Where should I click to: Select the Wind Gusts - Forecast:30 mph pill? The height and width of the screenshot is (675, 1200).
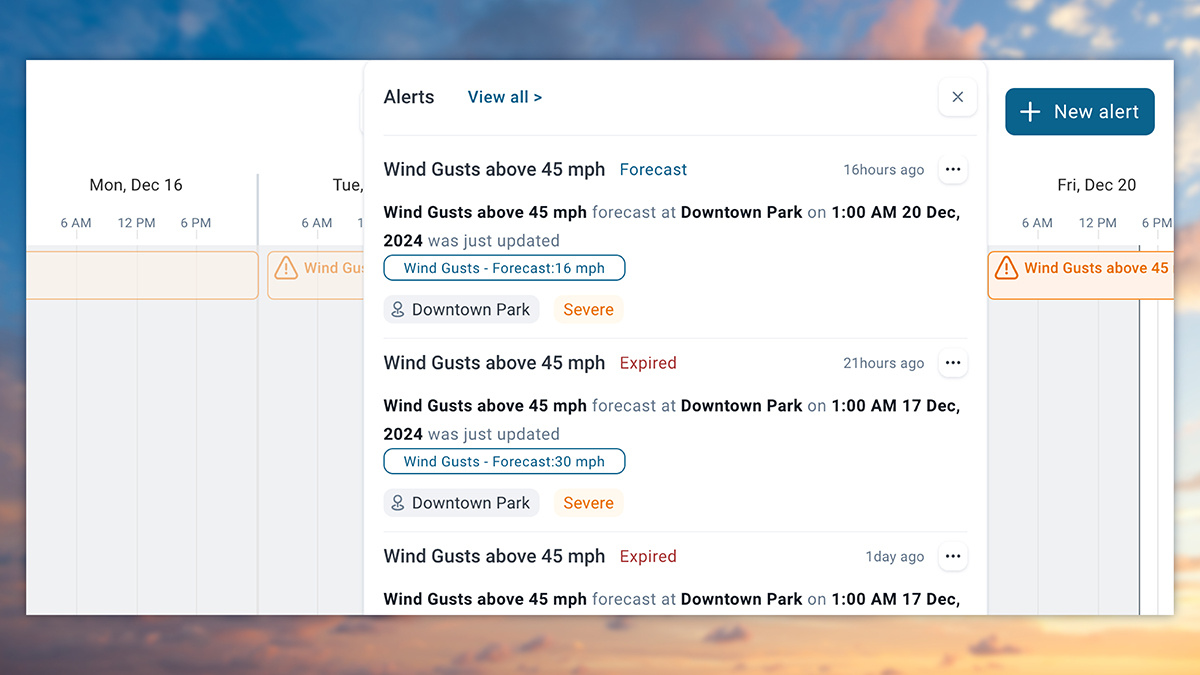504,461
